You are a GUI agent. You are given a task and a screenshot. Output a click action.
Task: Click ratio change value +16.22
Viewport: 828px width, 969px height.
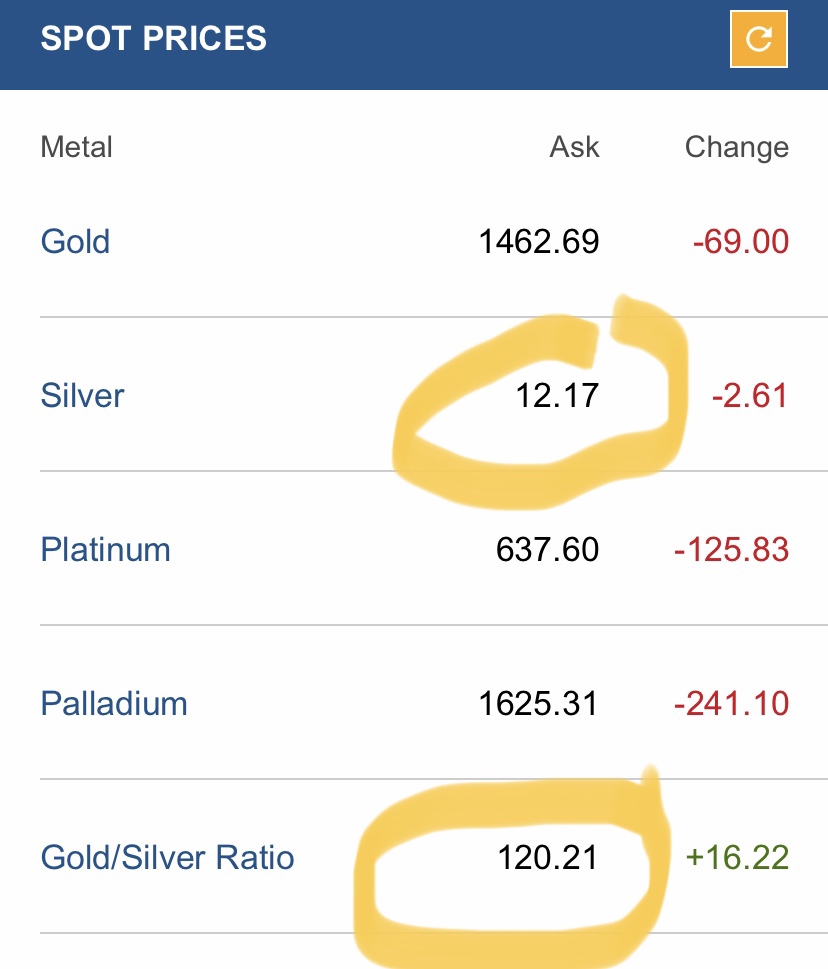click(x=737, y=858)
